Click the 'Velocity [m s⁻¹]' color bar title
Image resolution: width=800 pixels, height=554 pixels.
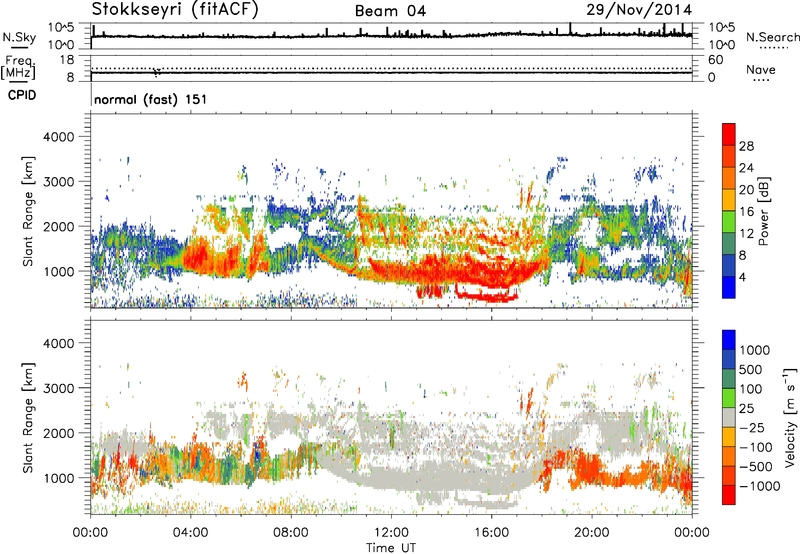point(790,417)
